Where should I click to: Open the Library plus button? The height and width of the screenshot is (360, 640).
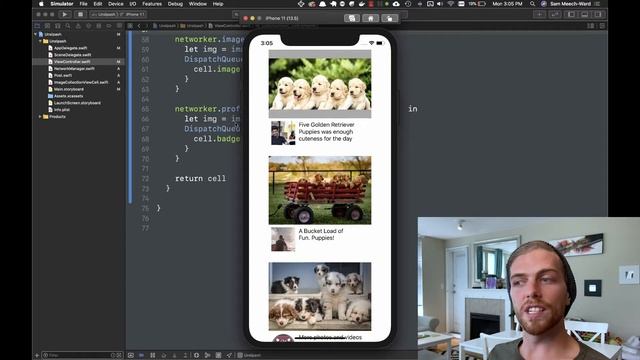[x=539, y=14]
